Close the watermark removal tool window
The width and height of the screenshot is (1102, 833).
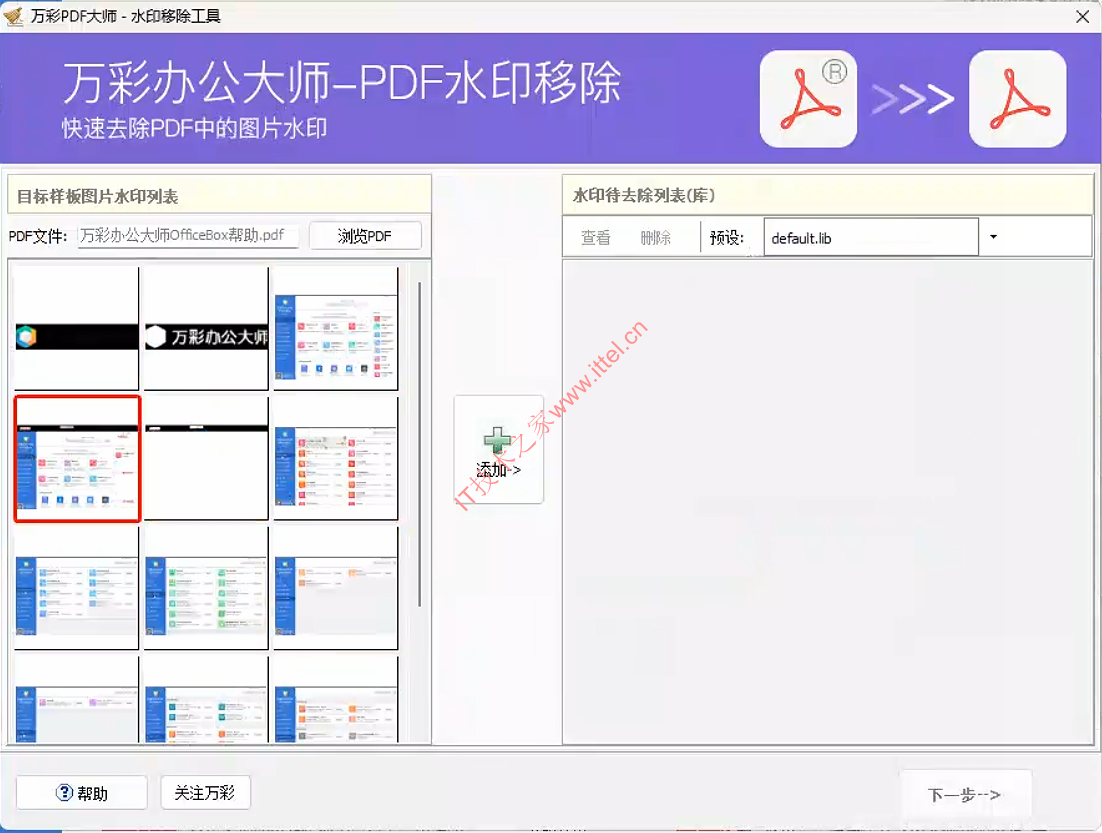click(1082, 16)
